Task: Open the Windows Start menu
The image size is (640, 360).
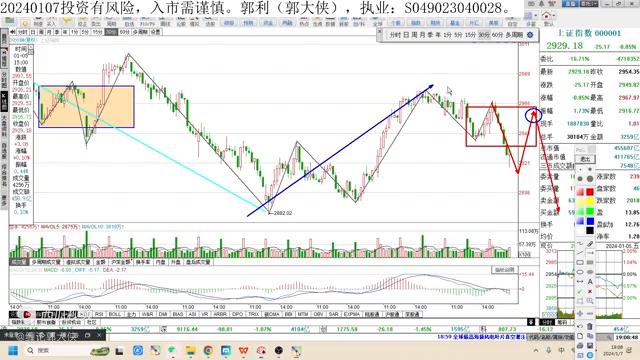Action: coord(13,351)
